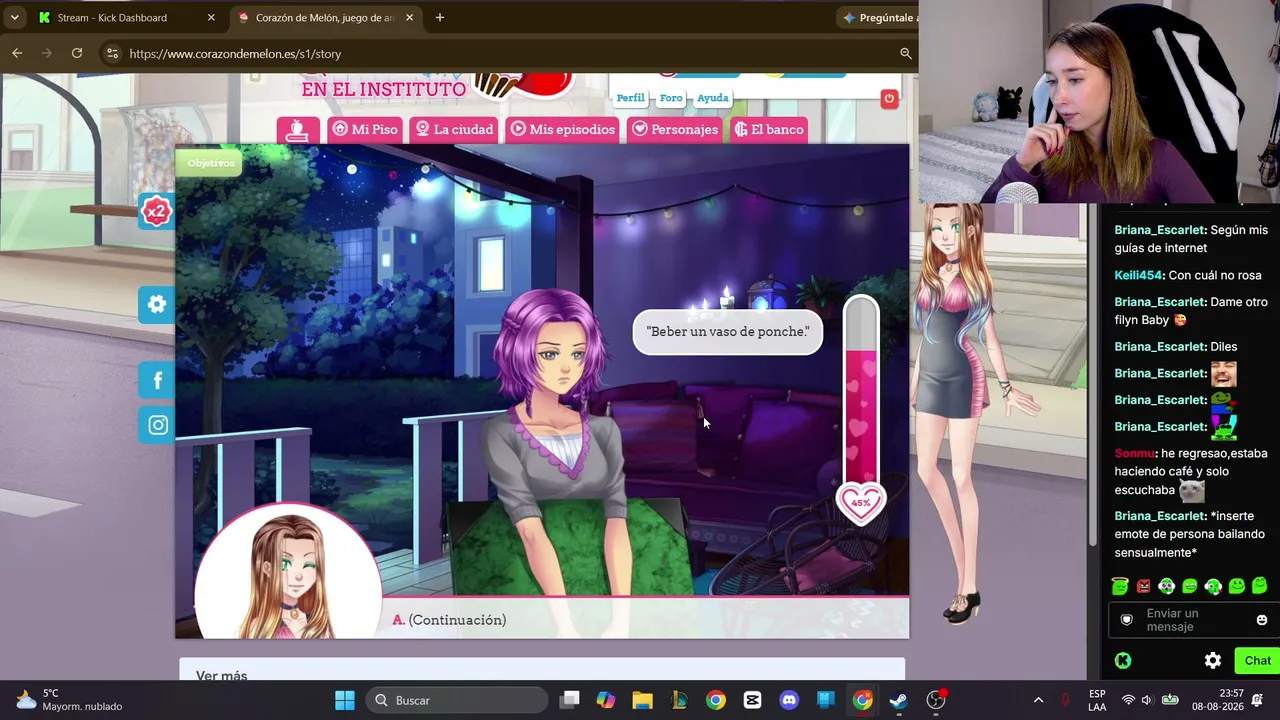
Task: Open the clock and date panel
Action: point(1217,700)
